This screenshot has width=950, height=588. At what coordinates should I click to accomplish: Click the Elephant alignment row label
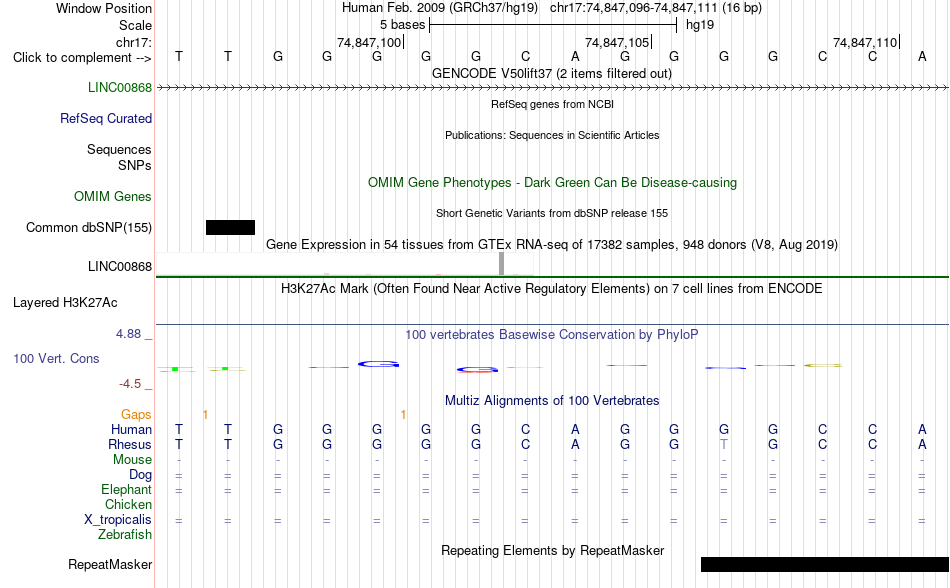coord(127,489)
